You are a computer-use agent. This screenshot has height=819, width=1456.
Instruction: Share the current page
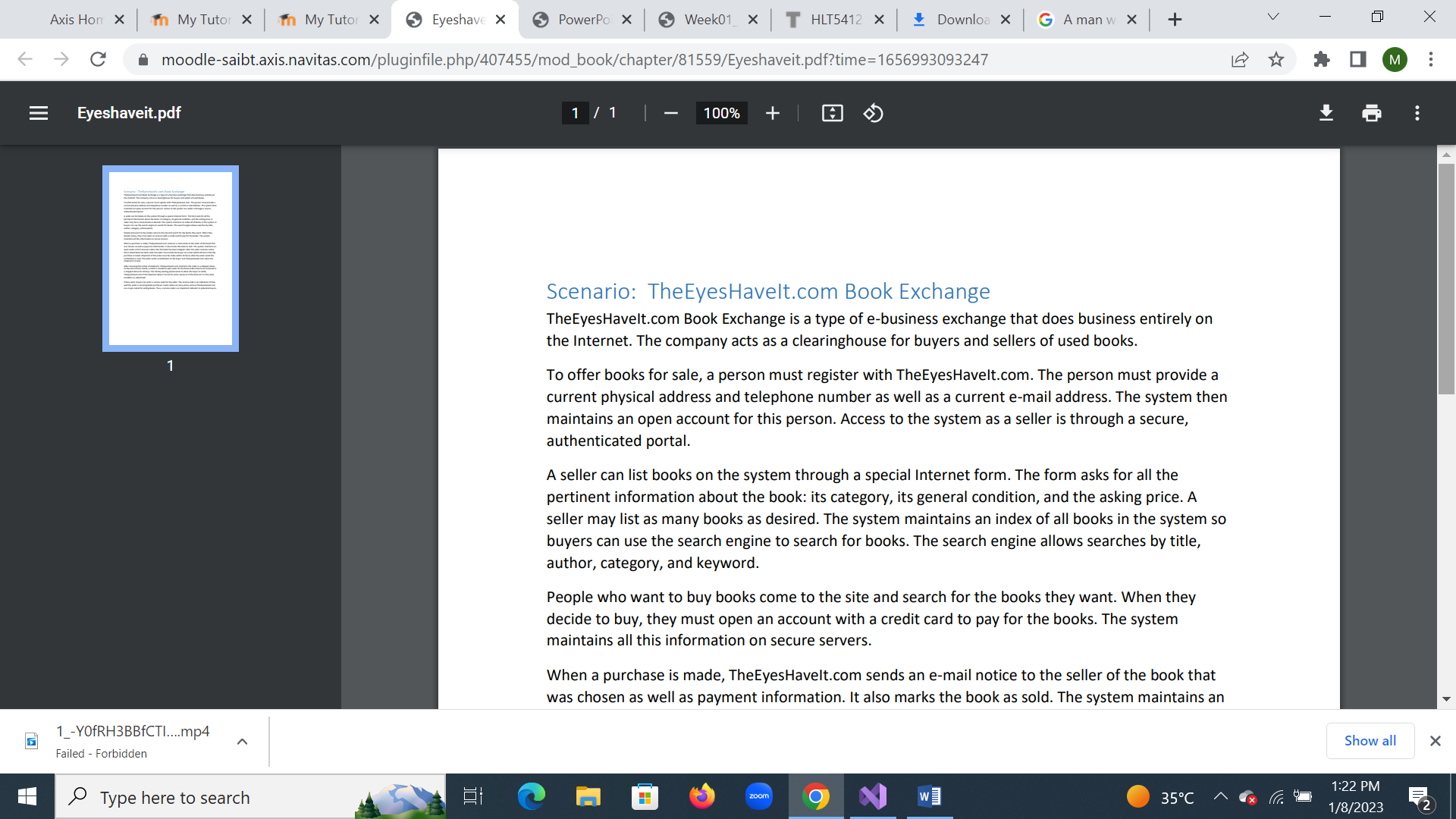[x=1239, y=59]
